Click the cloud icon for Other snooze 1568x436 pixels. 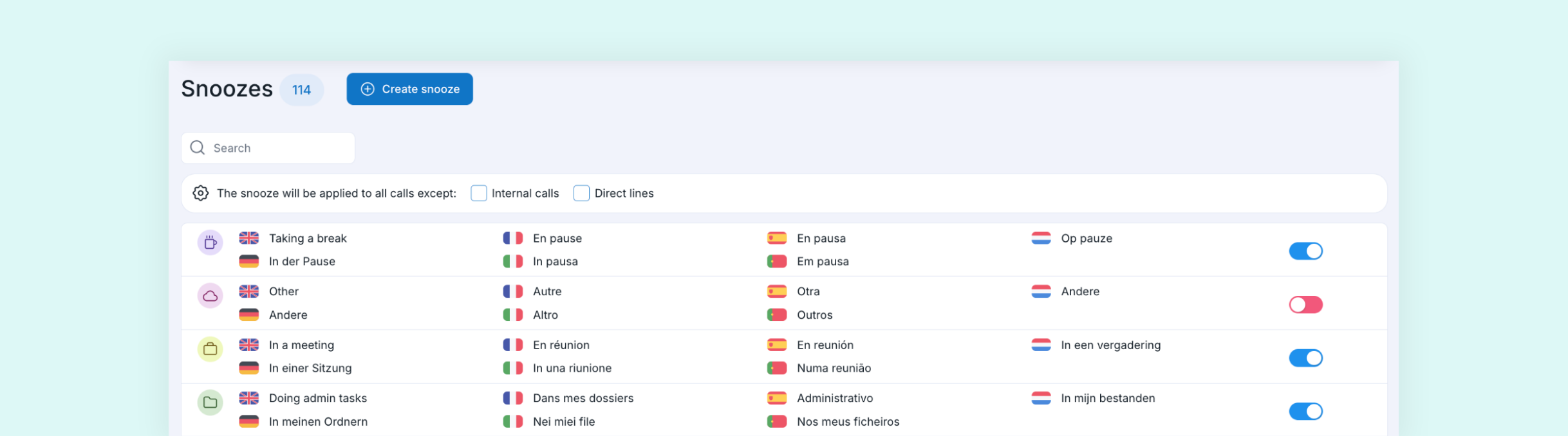click(210, 296)
